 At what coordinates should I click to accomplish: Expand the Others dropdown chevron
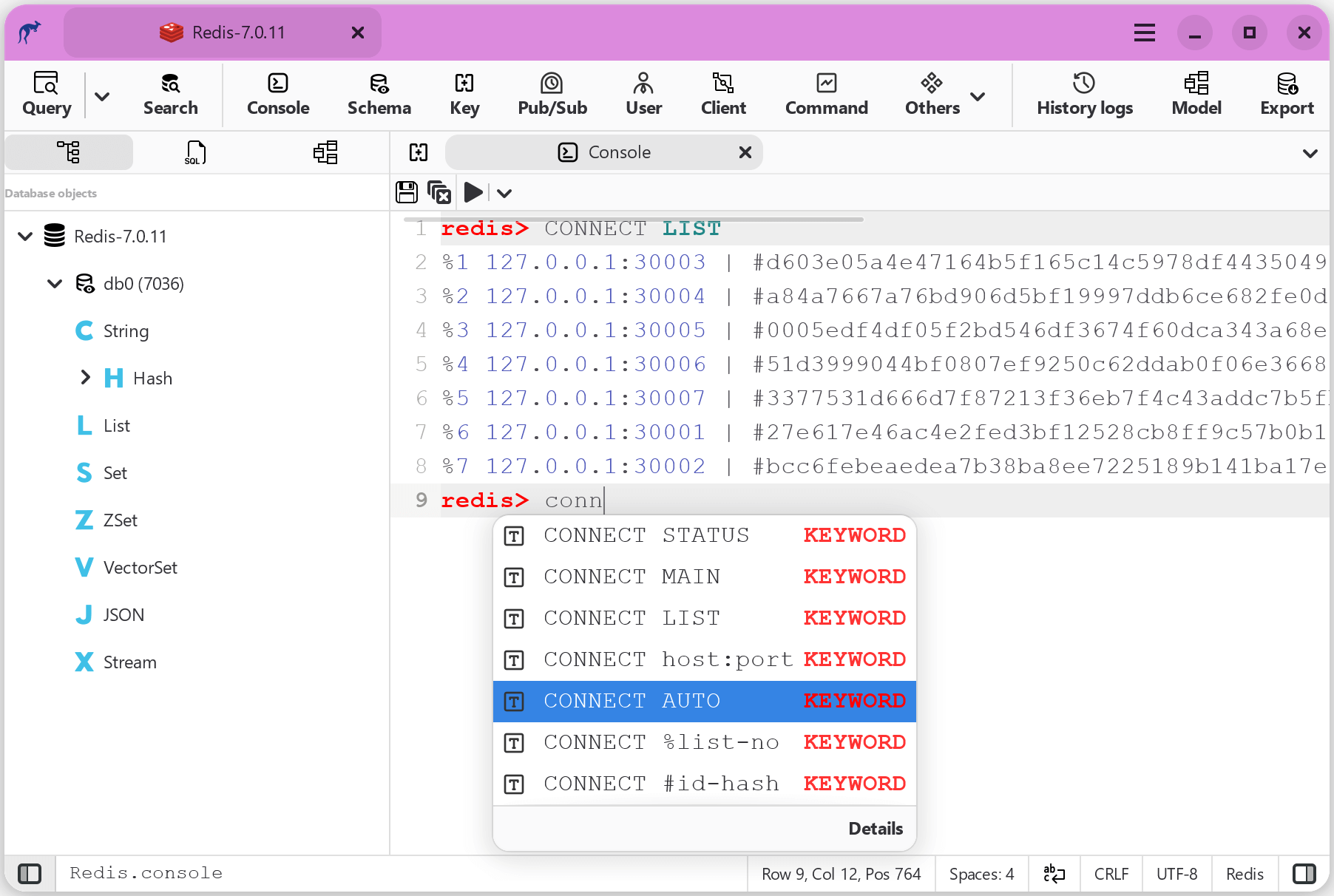978,97
